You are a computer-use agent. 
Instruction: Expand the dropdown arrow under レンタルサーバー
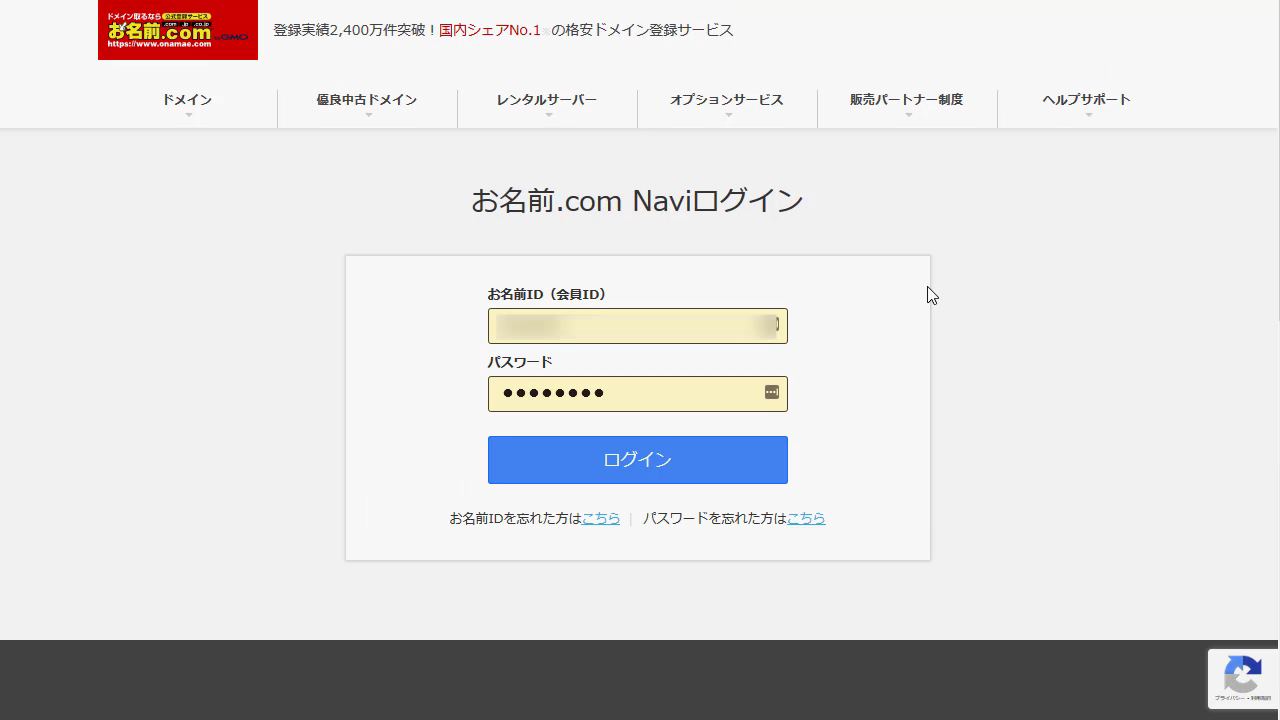(x=548, y=116)
